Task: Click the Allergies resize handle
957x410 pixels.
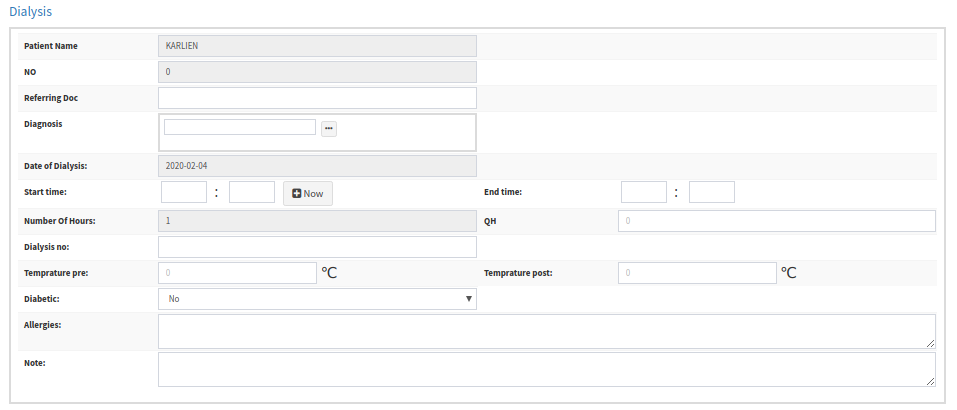Action: [x=930, y=344]
